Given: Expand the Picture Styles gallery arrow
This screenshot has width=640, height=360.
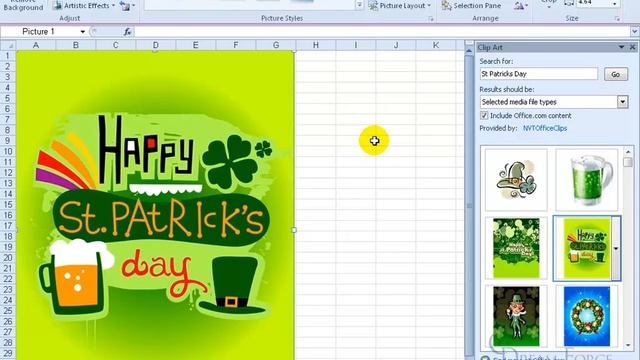Looking at the screenshot, I should 359,5.
